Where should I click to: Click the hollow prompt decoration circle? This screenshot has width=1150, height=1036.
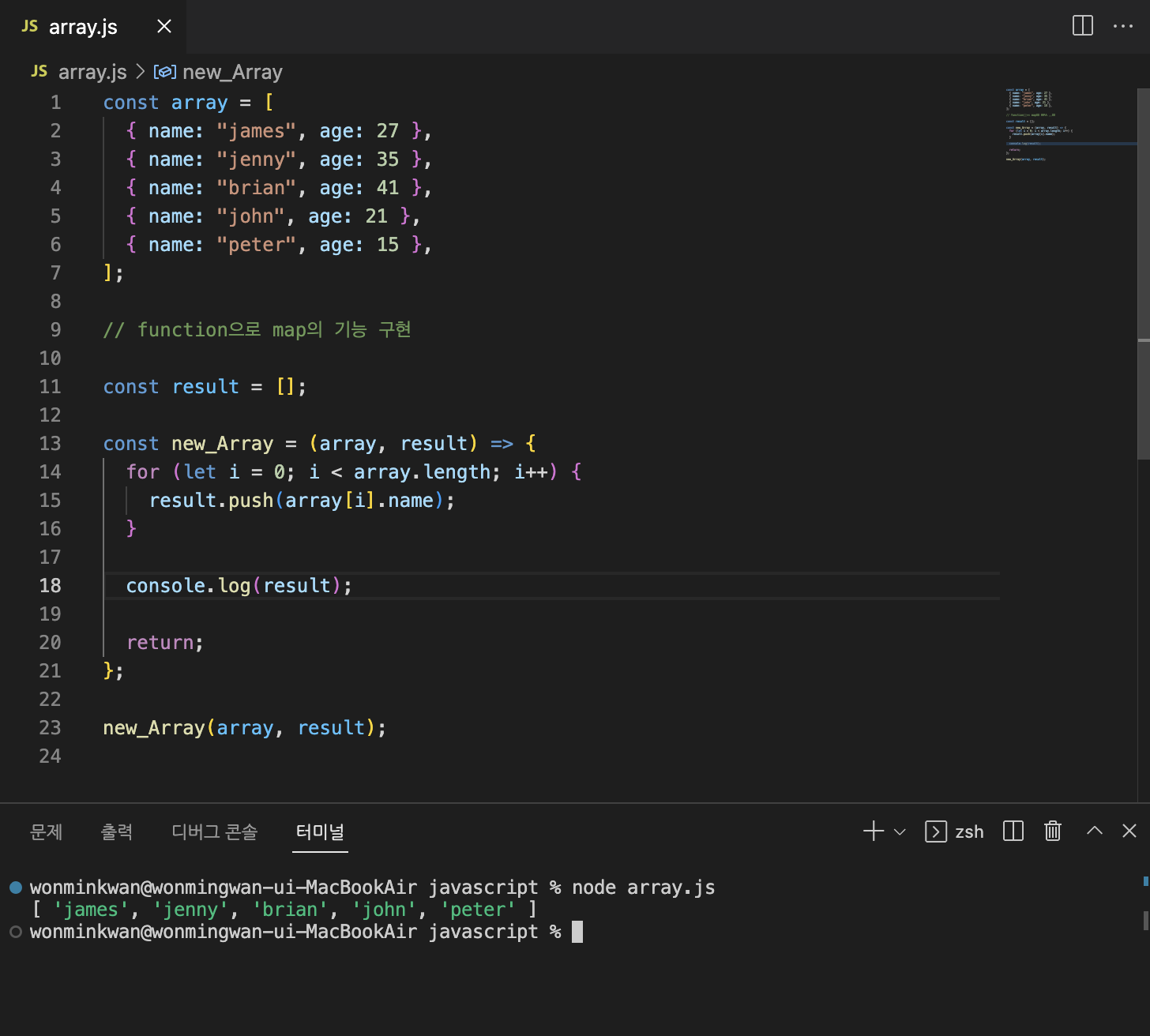point(16,932)
